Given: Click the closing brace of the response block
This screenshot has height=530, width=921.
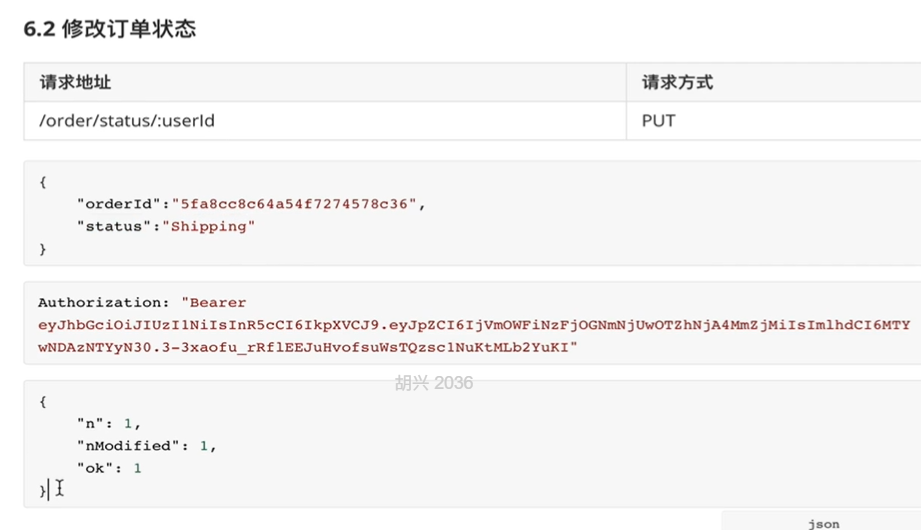Looking at the screenshot, I should (42, 490).
